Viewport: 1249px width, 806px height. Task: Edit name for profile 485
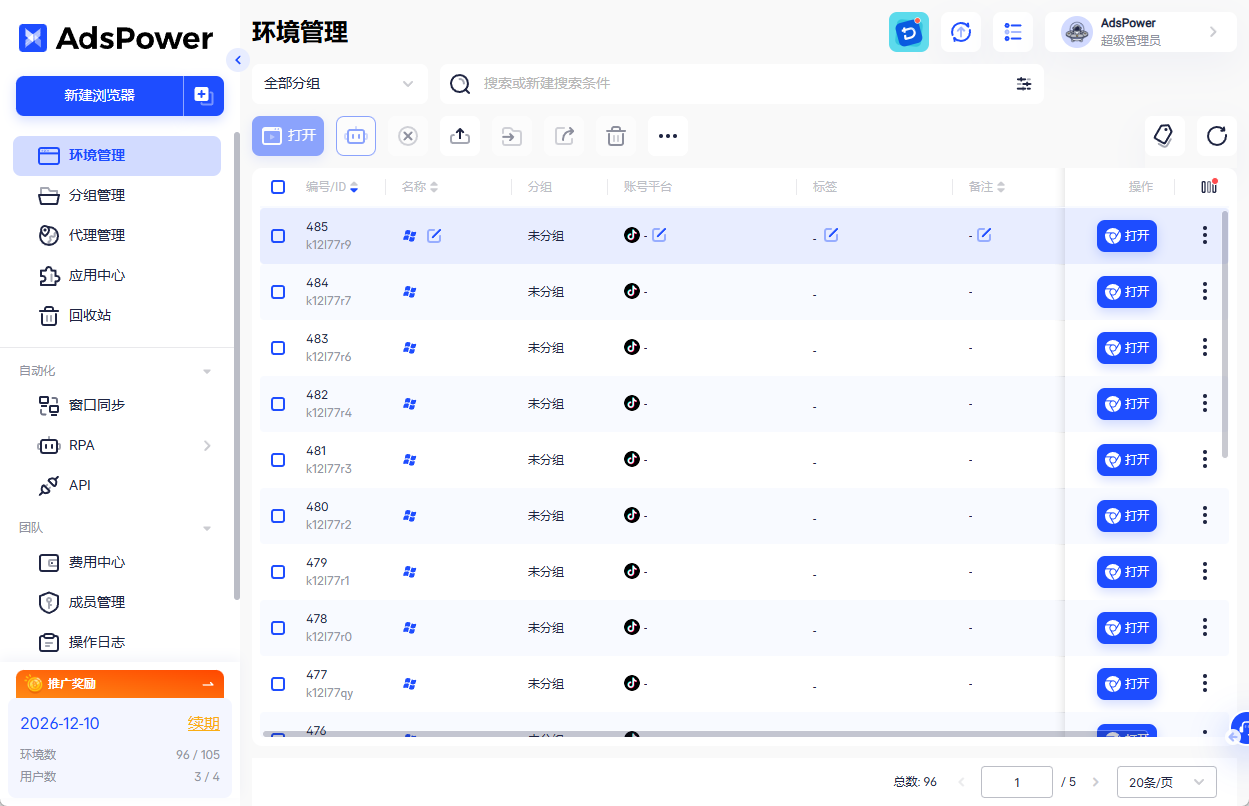[434, 236]
